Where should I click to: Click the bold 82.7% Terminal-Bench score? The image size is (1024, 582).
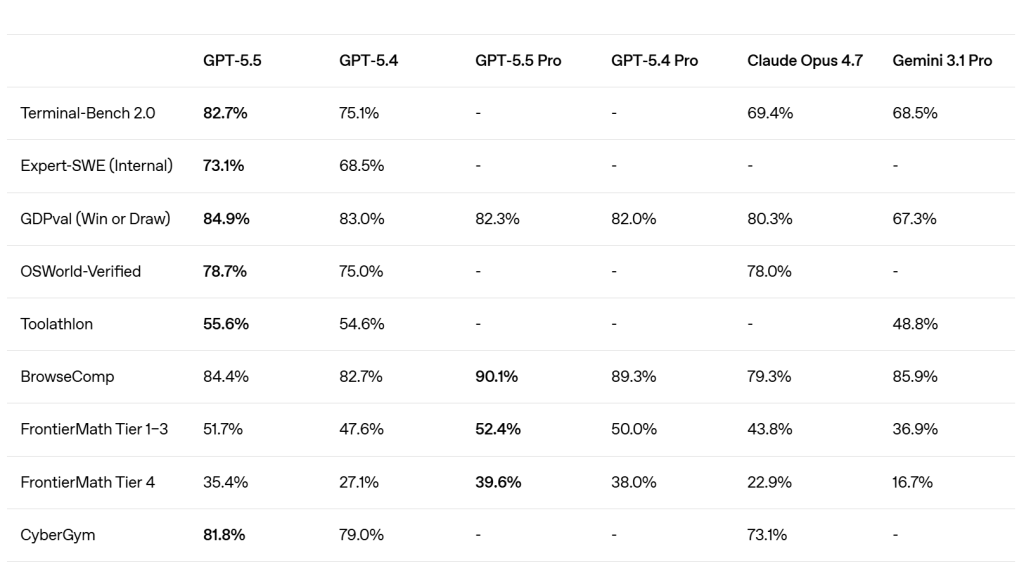(x=225, y=113)
